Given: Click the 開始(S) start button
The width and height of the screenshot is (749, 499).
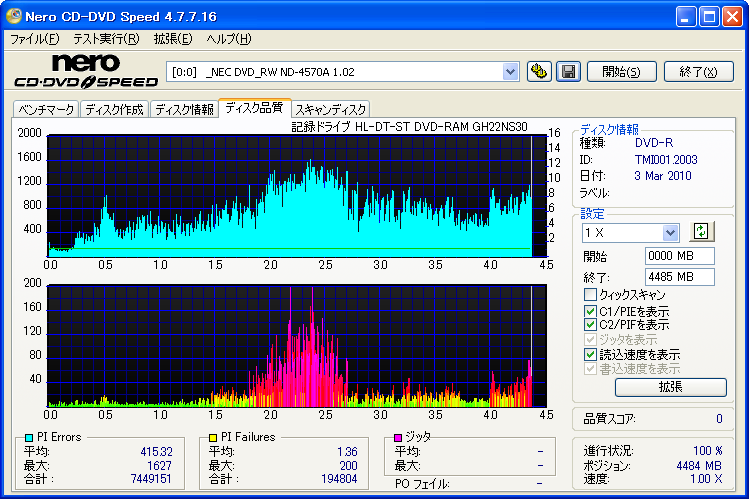Looking at the screenshot, I should point(621,72).
